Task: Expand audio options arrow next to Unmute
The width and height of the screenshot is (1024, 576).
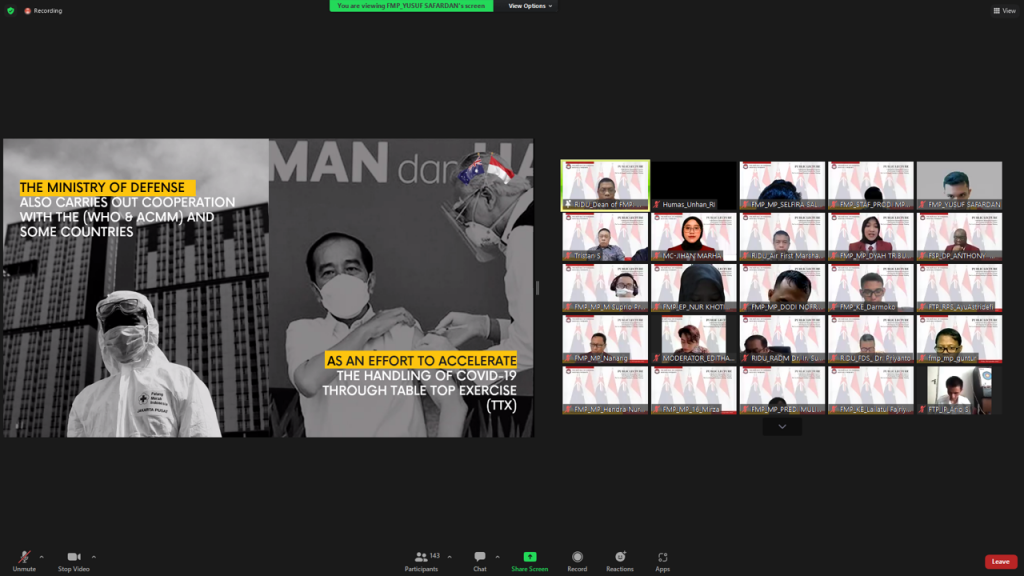Action: [41, 557]
